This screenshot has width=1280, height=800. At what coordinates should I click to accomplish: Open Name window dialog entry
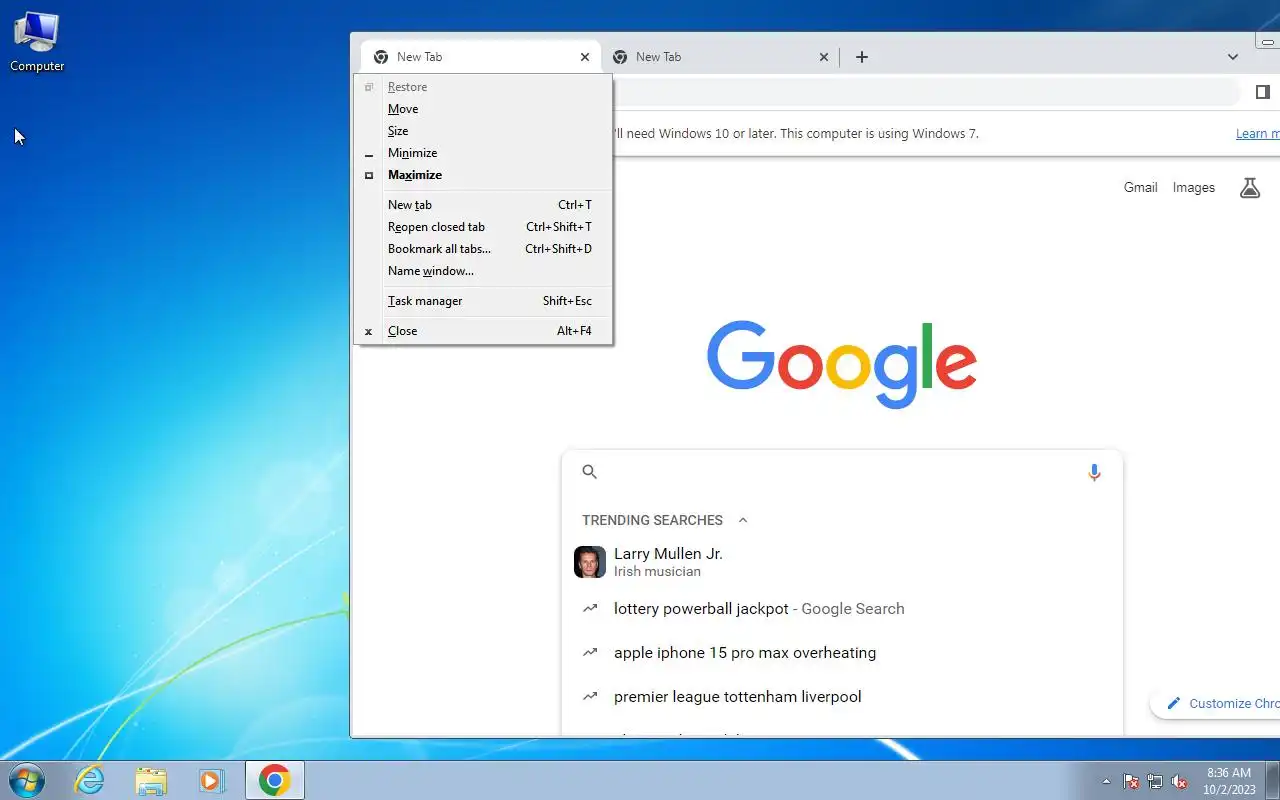click(x=483, y=271)
